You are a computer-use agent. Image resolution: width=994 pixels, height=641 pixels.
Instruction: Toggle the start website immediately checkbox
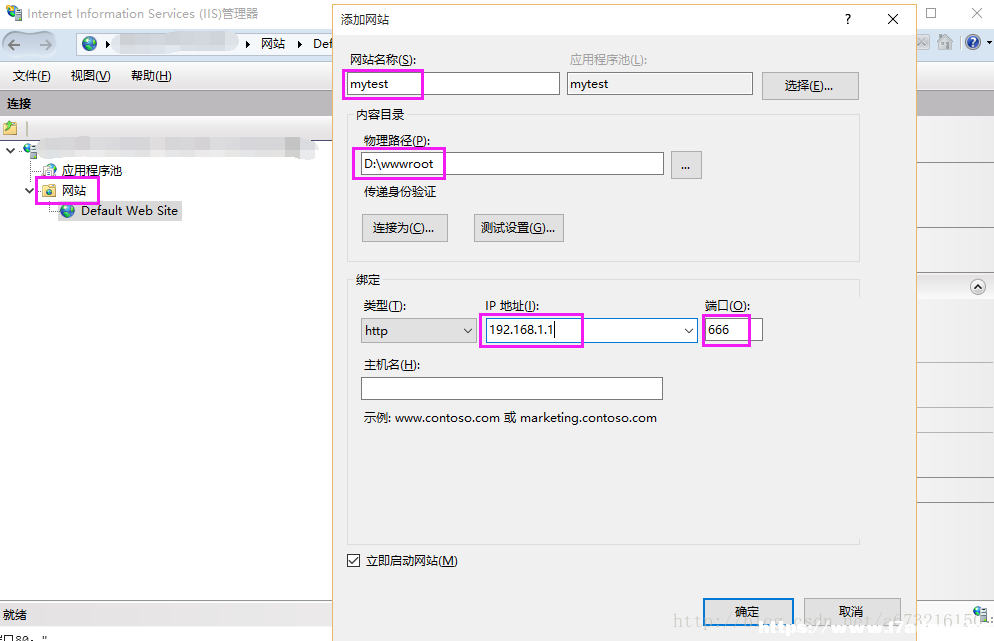click(x=354, y=560)
